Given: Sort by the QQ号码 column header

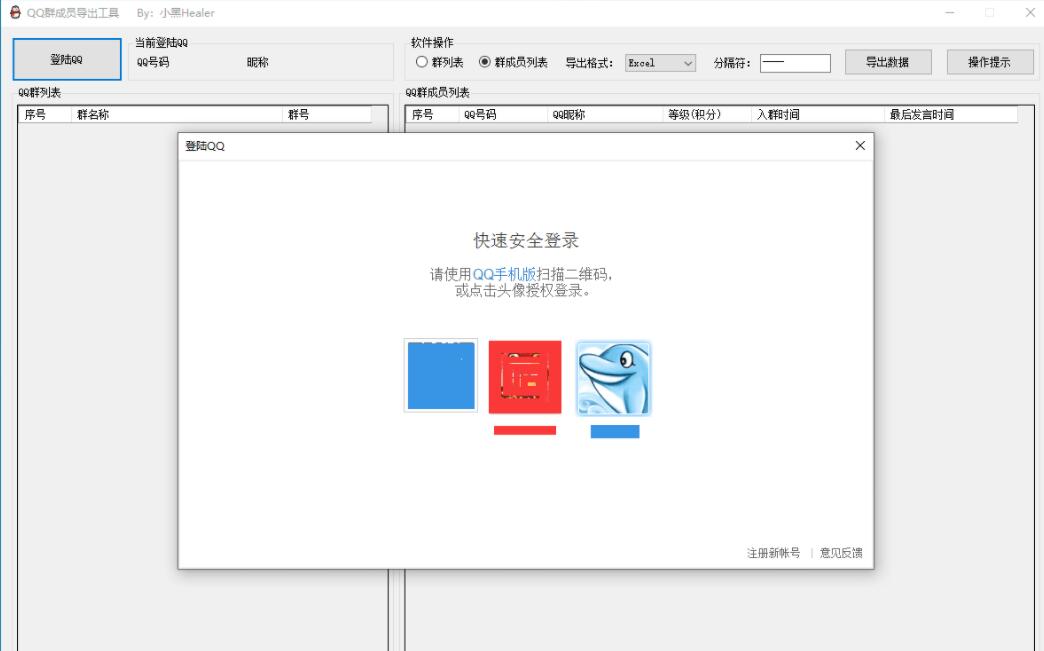Looking at the screenshot, I should point(503,114).
